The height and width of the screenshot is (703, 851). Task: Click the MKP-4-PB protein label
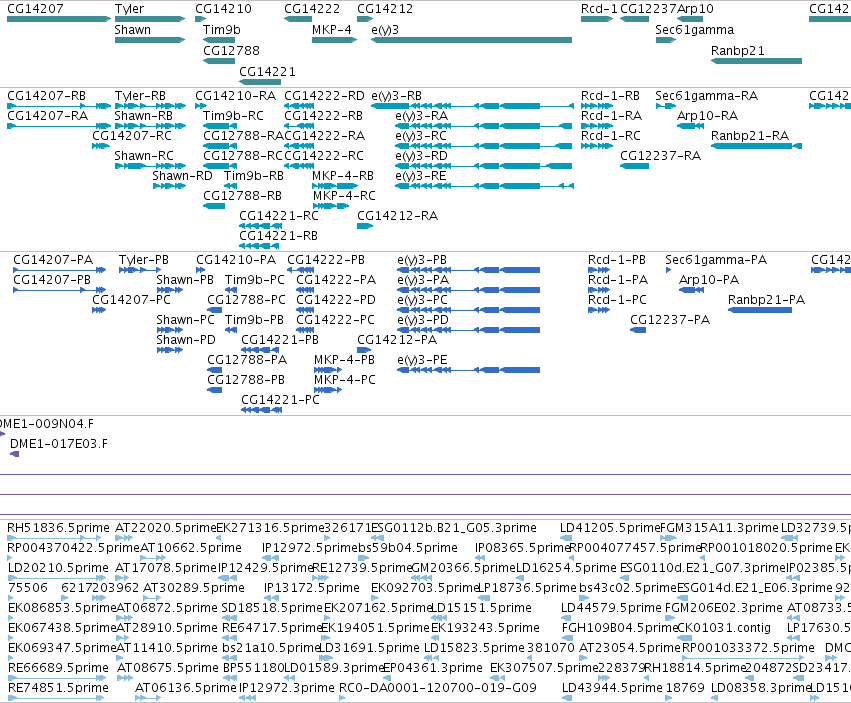pos(344,360)
